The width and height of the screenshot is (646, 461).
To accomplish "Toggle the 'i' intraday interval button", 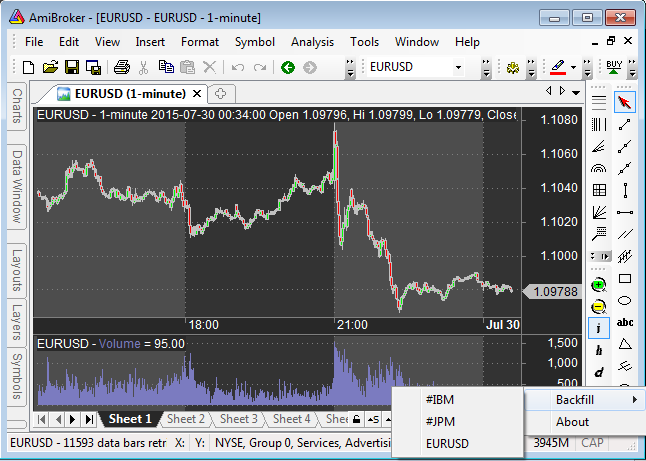I will [x=599, y=328].
